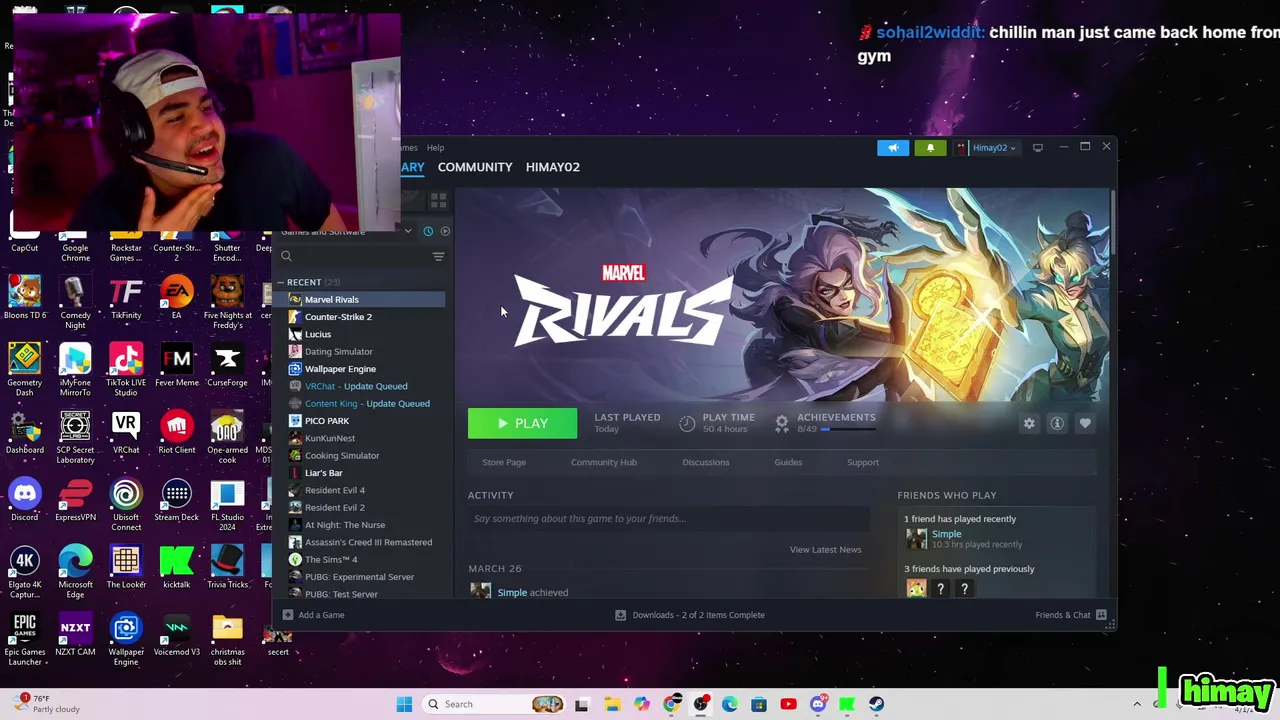The width and height of the screenshot is (1280, 720).
Task: Click Steam icon in the taskbar
Action: click(x=876, y=704)
